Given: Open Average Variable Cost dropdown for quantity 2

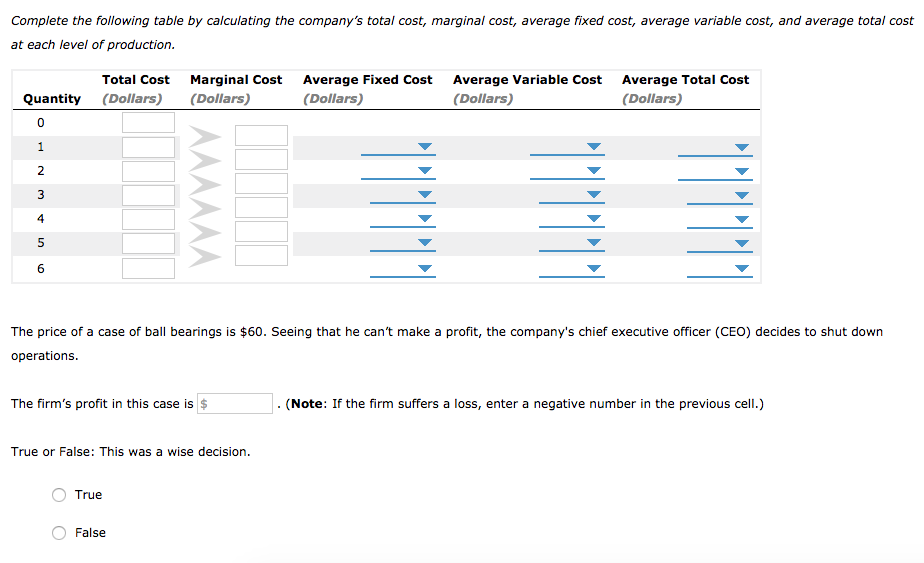Looking at the screenshot, I should coord(569,171).
